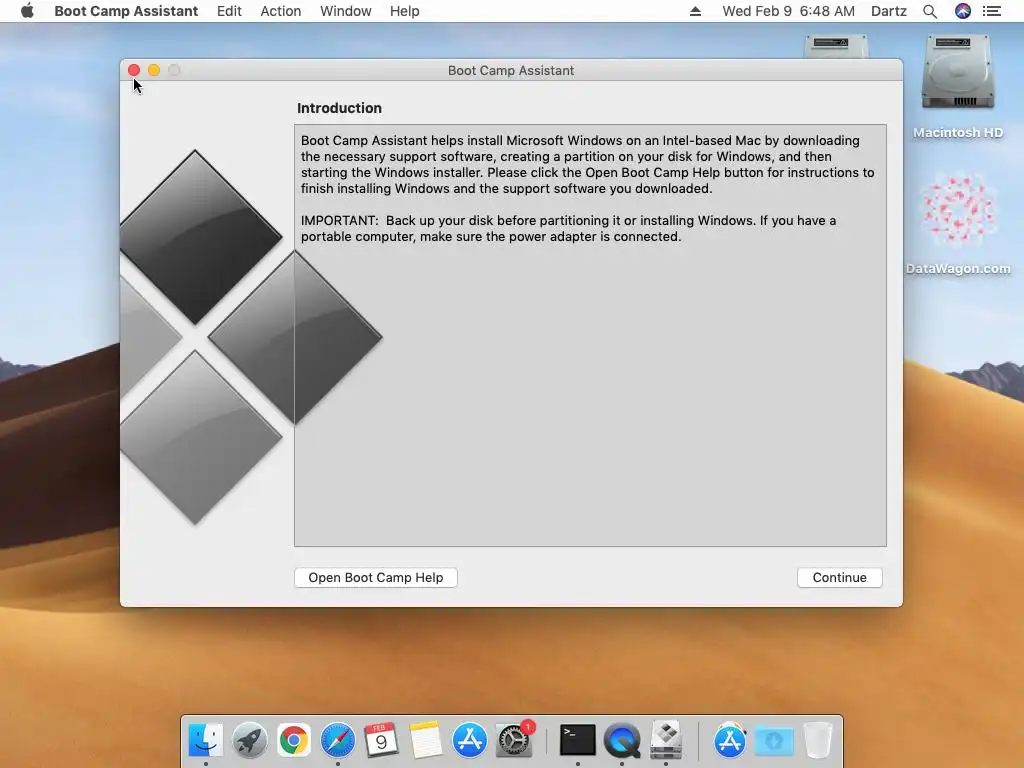Open the Help menu
The image size is (1024, 768).
point(404,11)
